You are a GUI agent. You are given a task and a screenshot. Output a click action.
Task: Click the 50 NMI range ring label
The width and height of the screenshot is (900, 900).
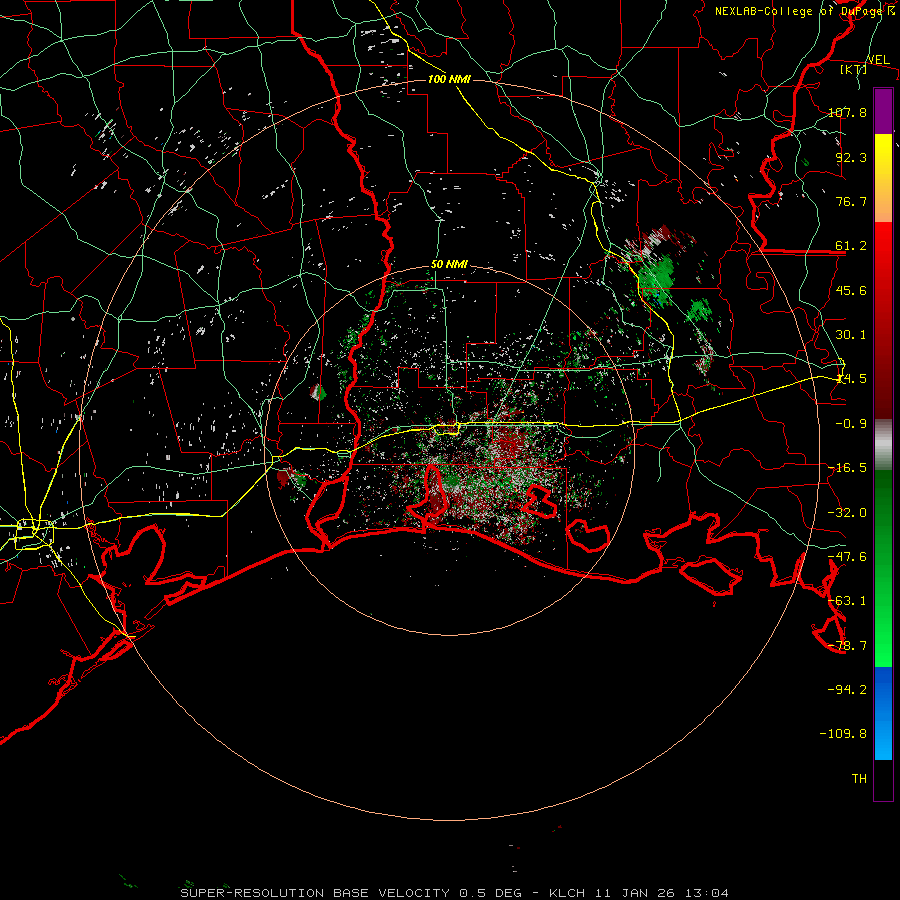tap(449, 265)
